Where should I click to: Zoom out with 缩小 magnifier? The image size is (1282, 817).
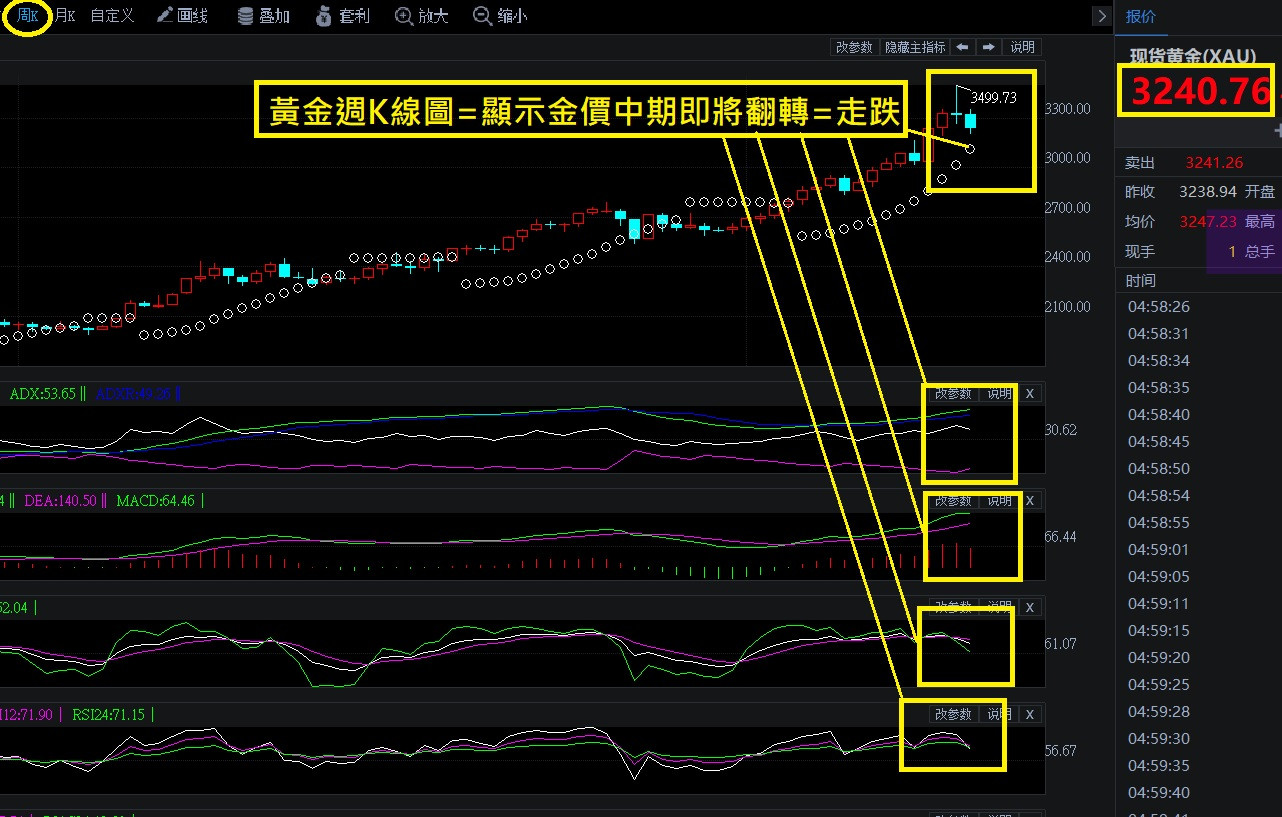pos(499,16)
